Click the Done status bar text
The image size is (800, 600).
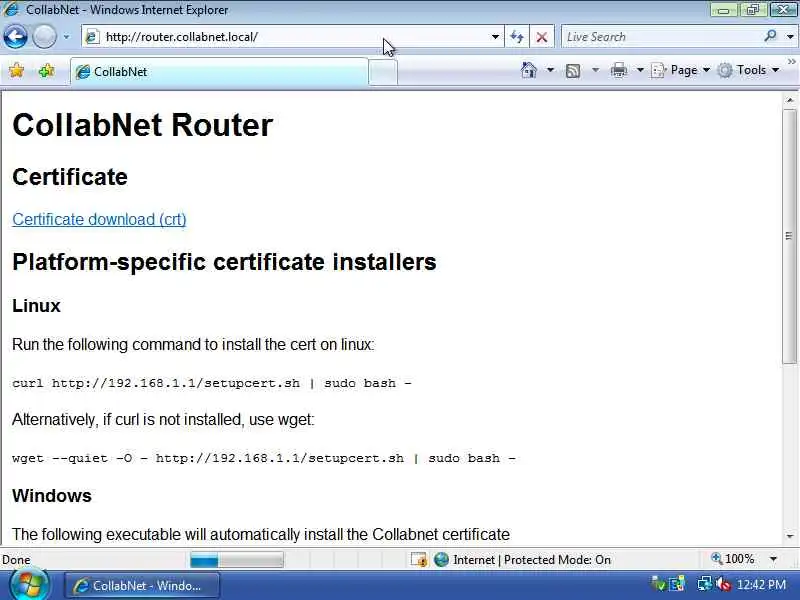click(16, 560)
